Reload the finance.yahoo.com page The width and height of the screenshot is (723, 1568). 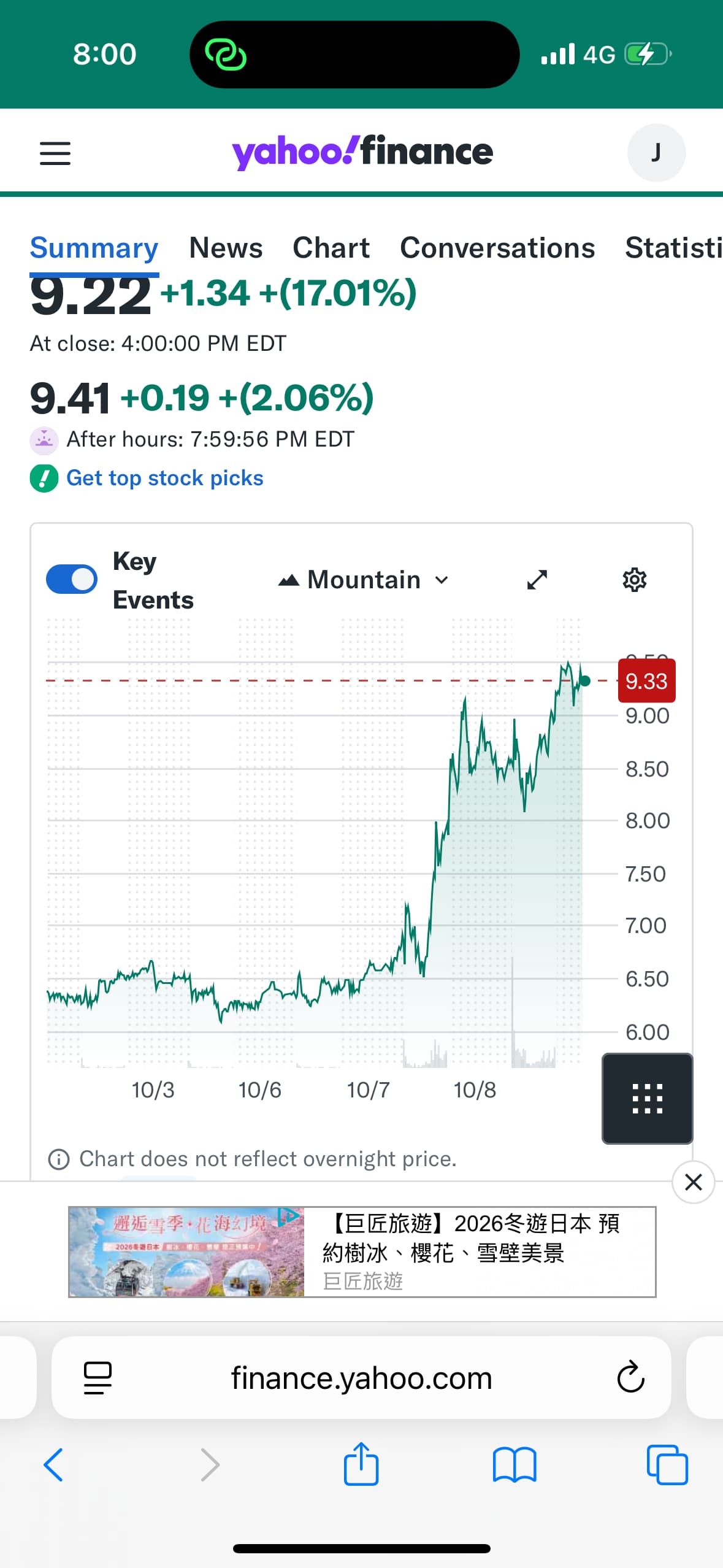[630, 1378]
